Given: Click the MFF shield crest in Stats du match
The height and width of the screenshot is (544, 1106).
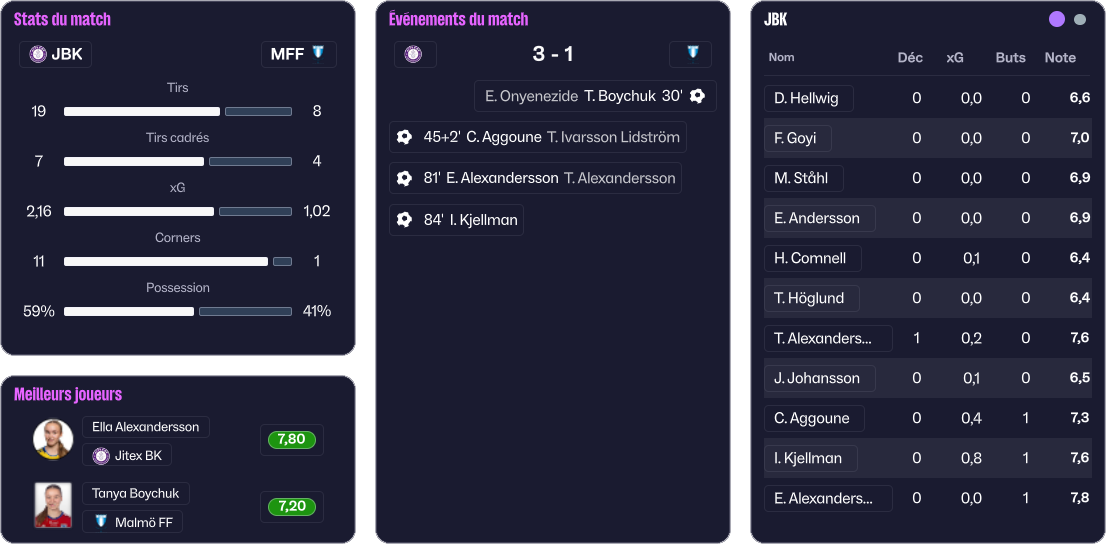Looking at the screenshot, I should [318, 53].
